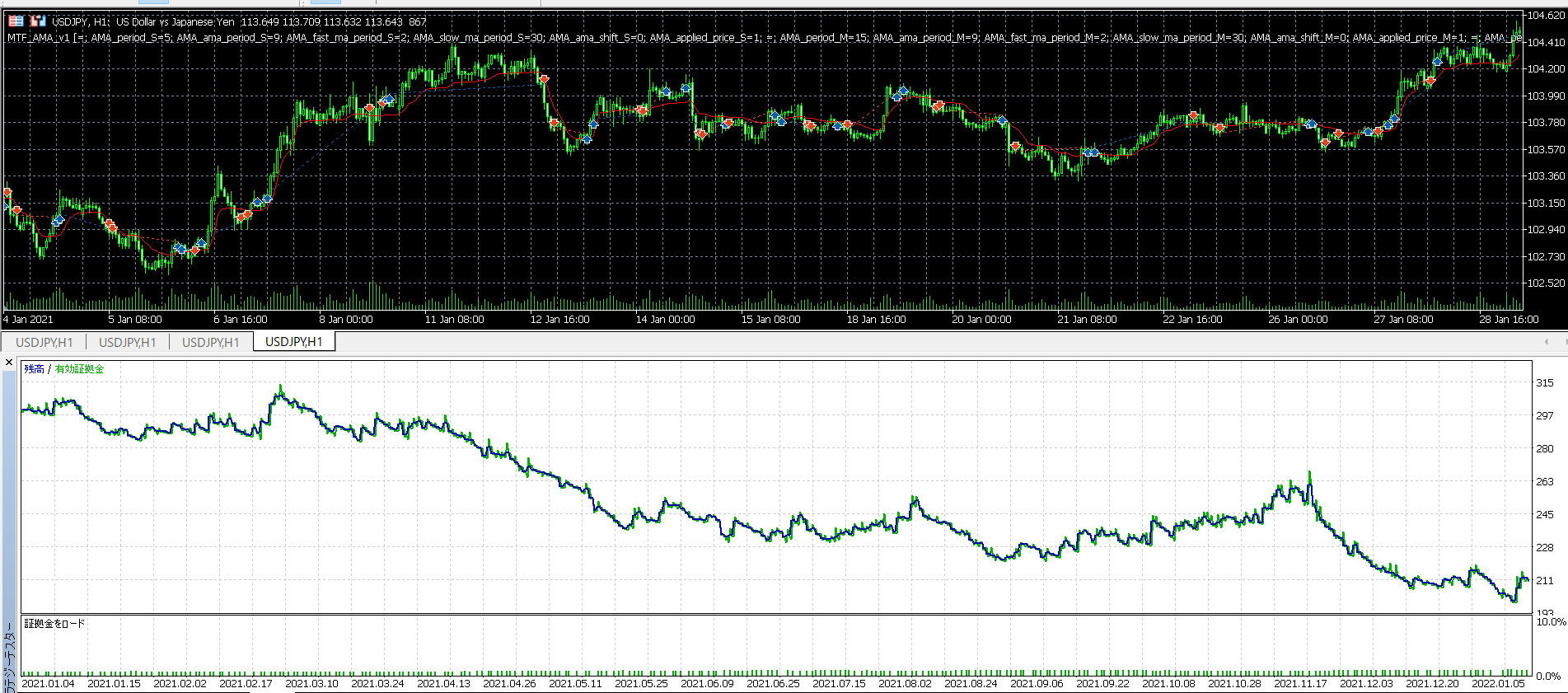Click the 211 value on the balance scale

point(1545,581)
